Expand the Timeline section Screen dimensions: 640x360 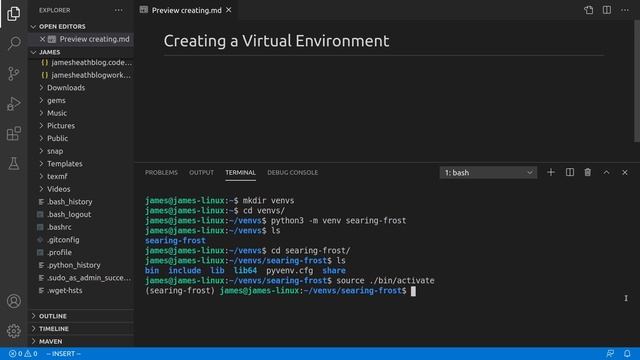coord(81,329)
